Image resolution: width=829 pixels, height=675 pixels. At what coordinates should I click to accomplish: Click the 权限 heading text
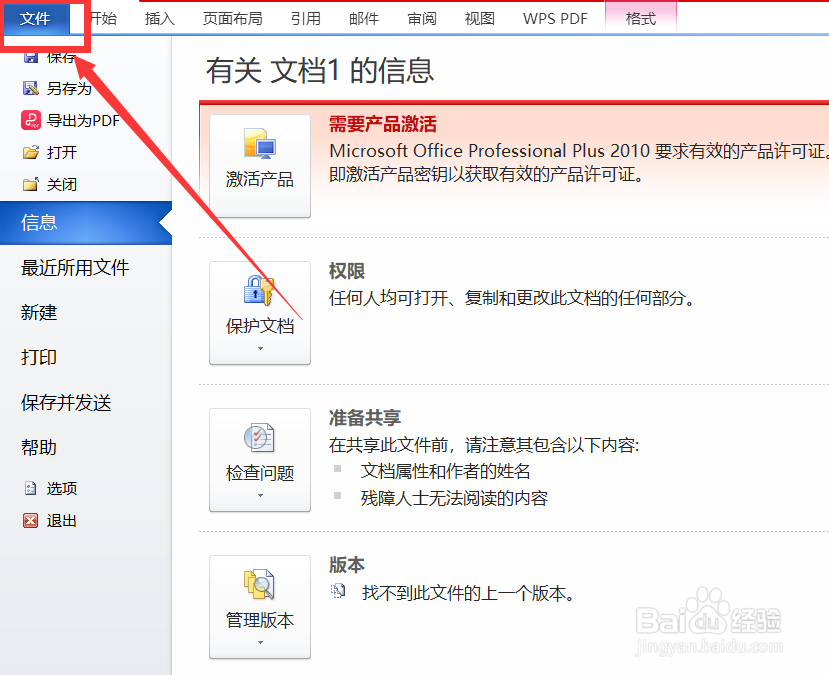[x=347, y=271]
